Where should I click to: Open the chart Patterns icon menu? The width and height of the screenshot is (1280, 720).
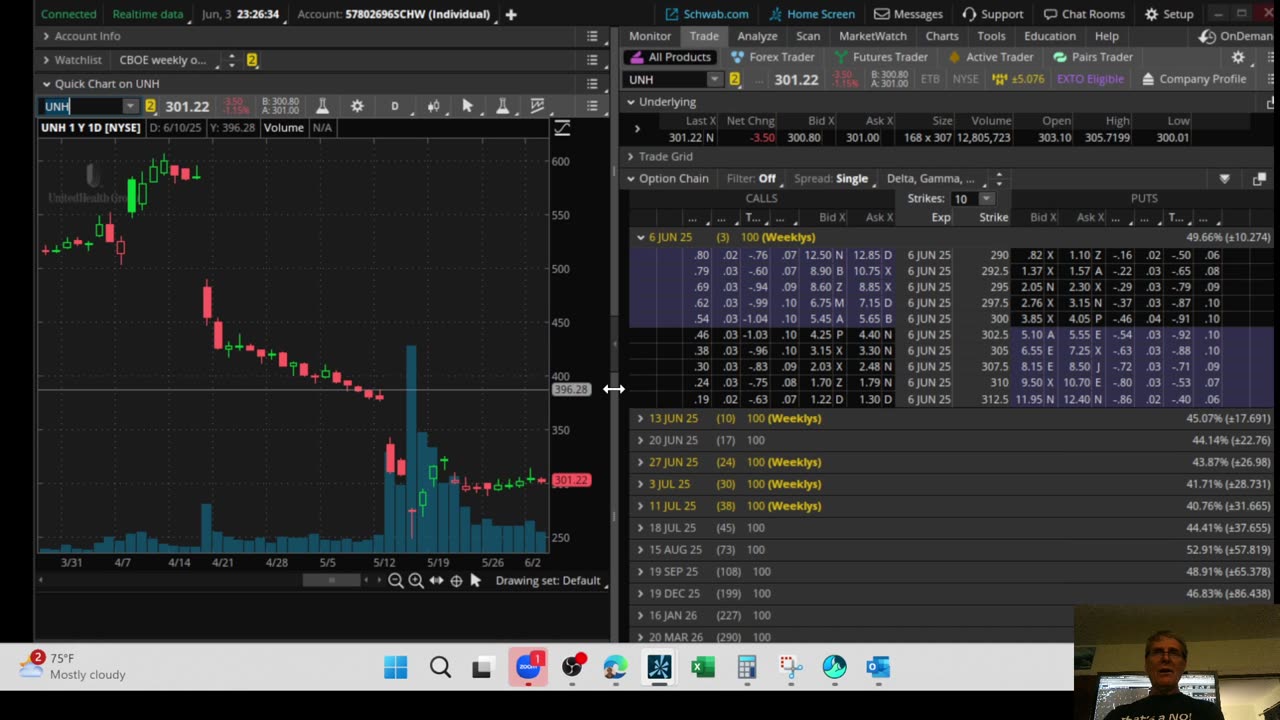537,106
